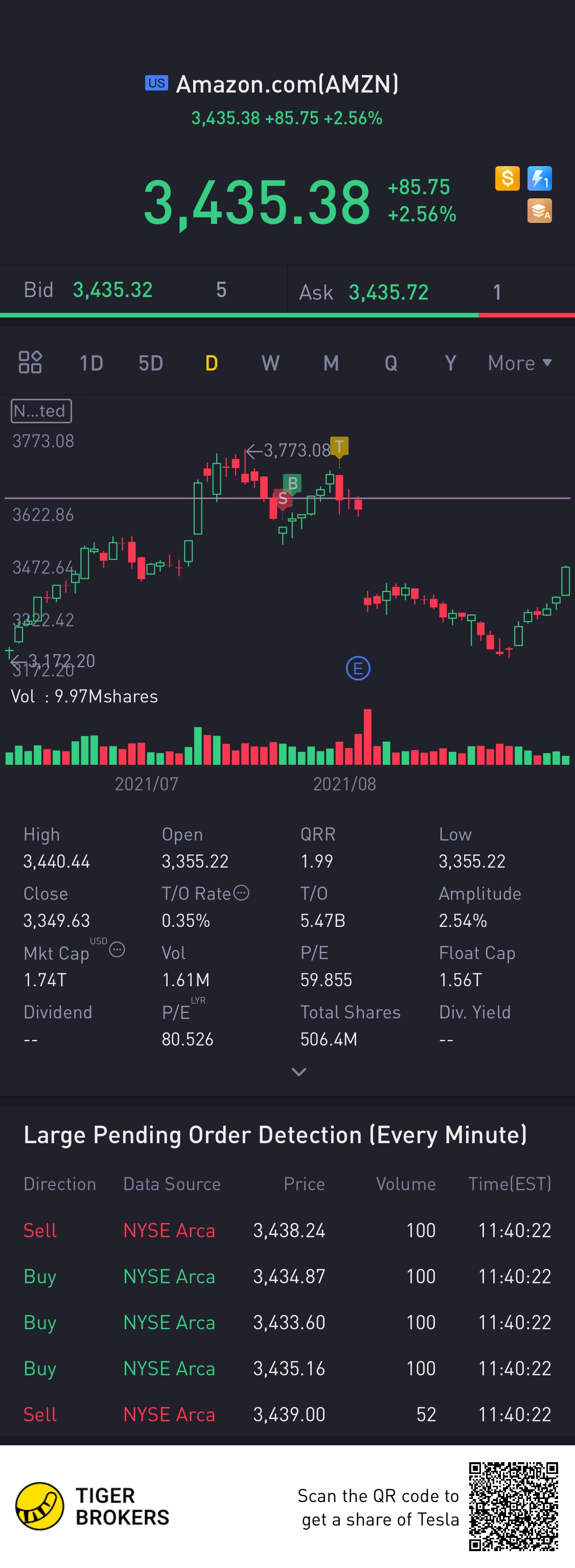The image size is (575, 1568).
Task: Select the Y yearly chart interval
Action: [450, 363]
